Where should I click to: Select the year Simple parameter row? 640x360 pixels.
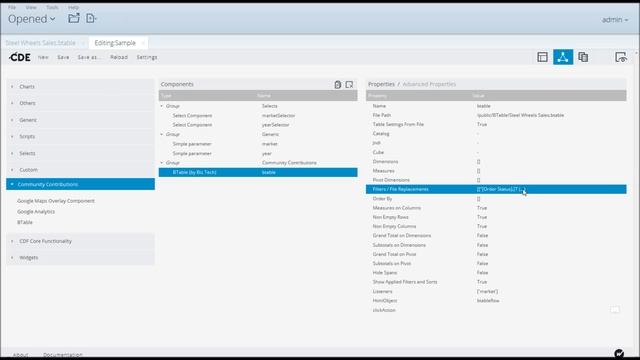pos(258,153)
